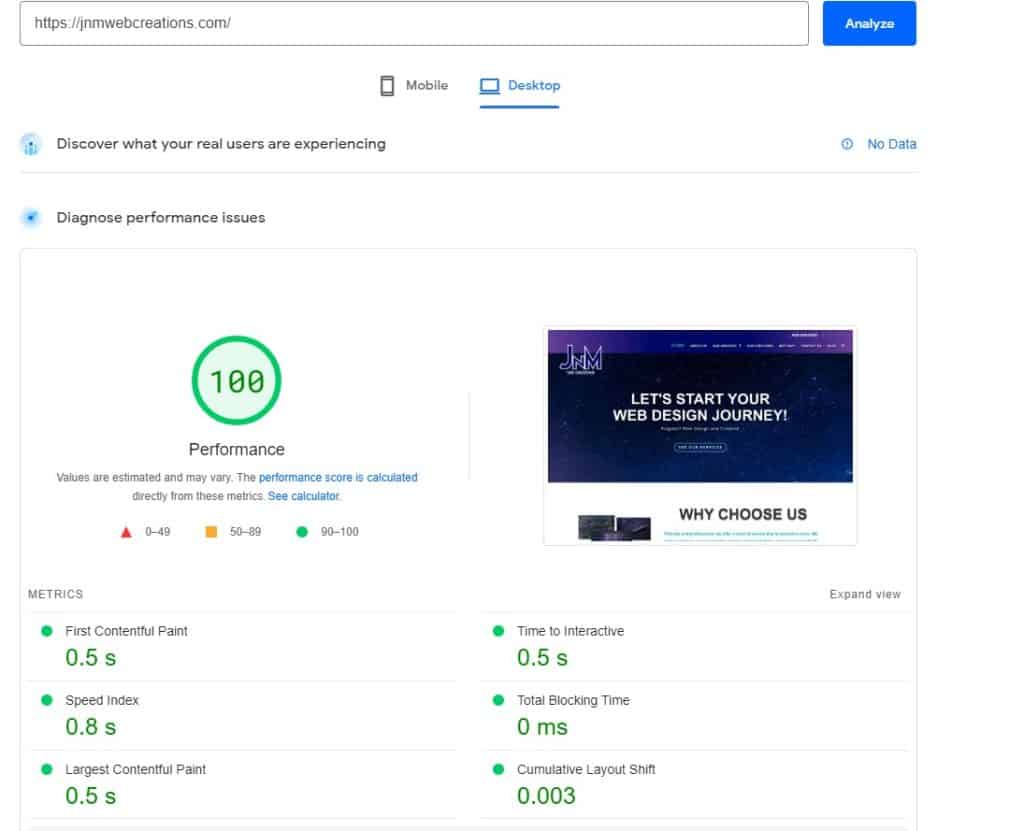Click the Performance score gauge showing 100

[x=236, y=380]
